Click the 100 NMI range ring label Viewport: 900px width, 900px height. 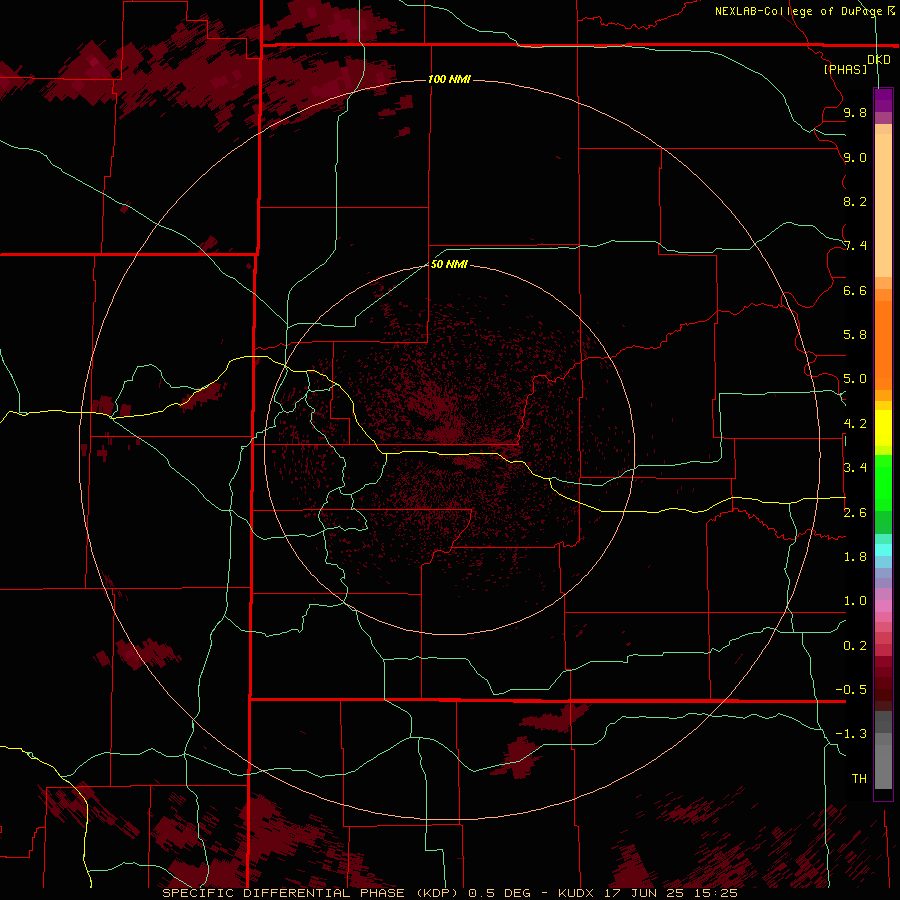point(449,79)
